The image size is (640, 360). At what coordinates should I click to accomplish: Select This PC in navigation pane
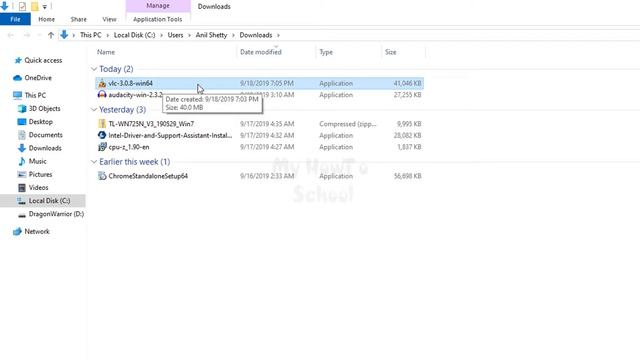coord(35,95)
